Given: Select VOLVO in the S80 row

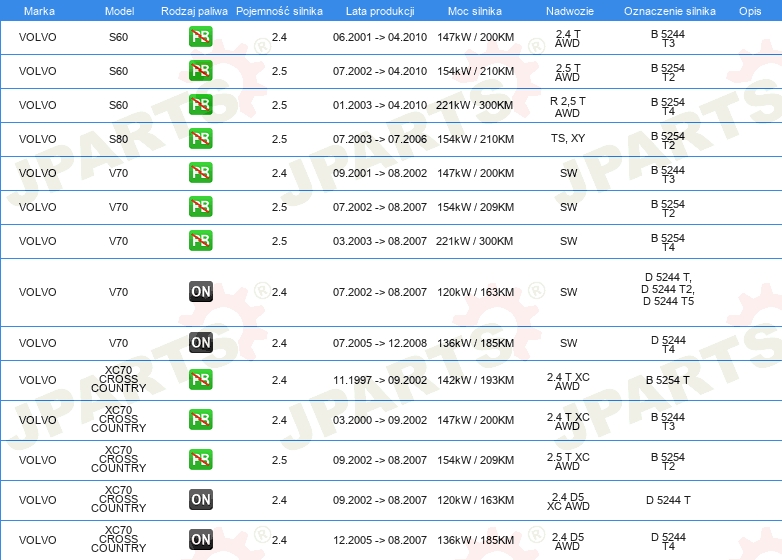Looking at the screenshot, I should [x=37, y=139].
